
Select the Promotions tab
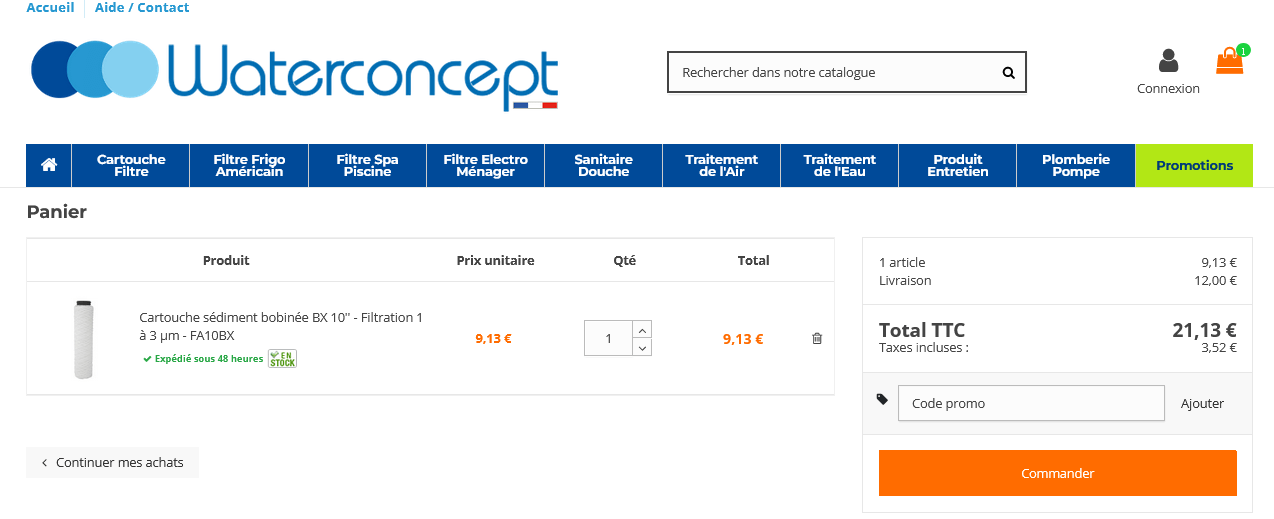coord(1194,165)
